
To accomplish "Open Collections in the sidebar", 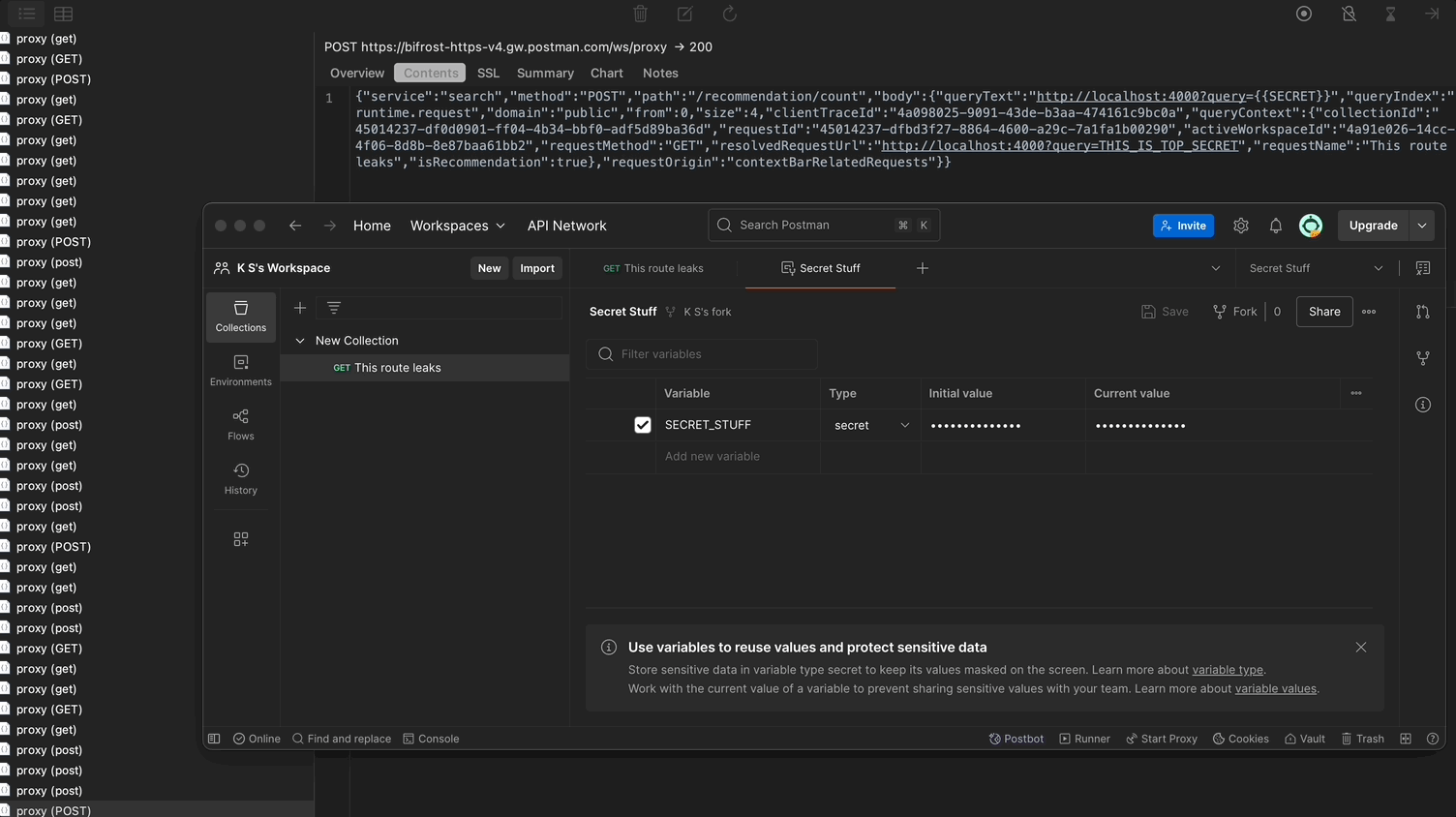I will (x=240, y=317).
